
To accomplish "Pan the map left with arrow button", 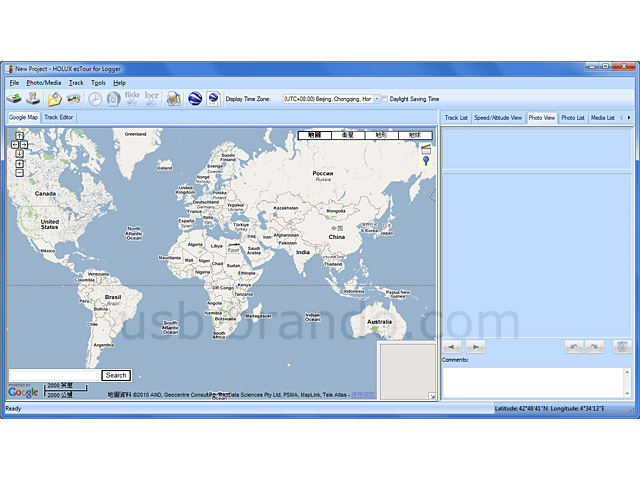I will click(x=15, y=144).
